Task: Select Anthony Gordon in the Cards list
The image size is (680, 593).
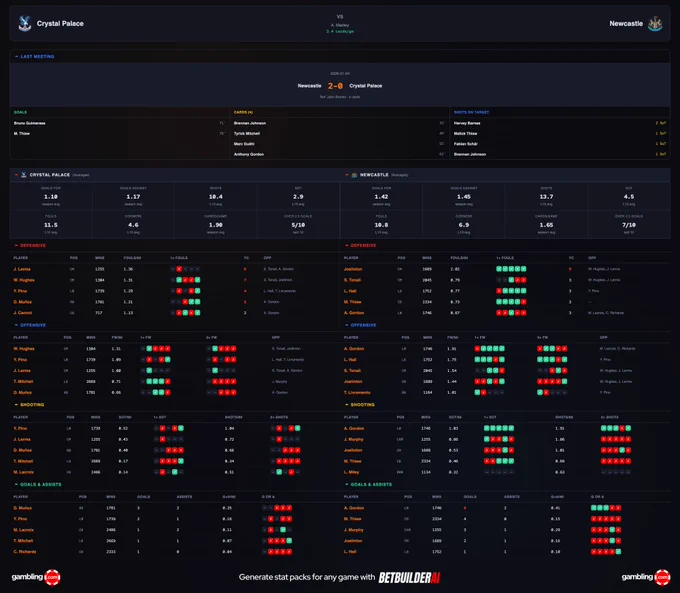Action: (x=248, y=154)
